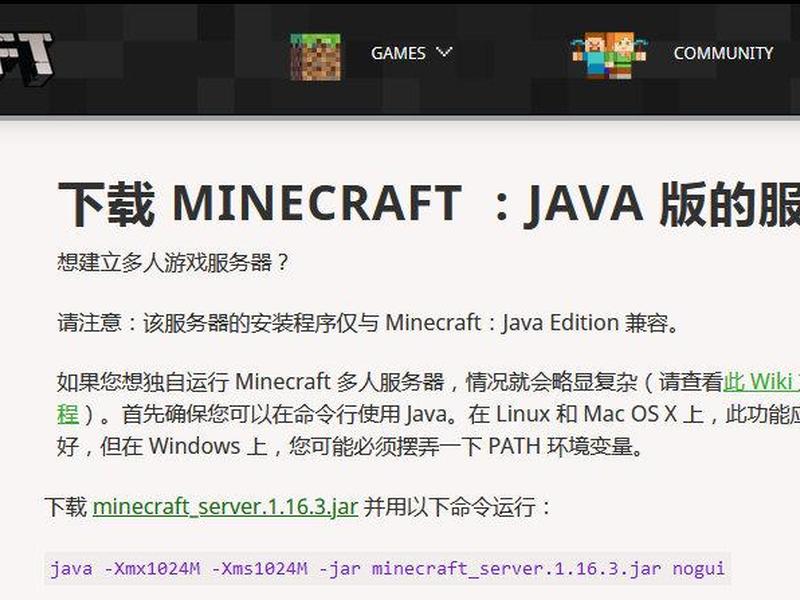Click the text 想建立多人游戏服务器？
This screenshot has width=800, height=600.
coord(173,263)
